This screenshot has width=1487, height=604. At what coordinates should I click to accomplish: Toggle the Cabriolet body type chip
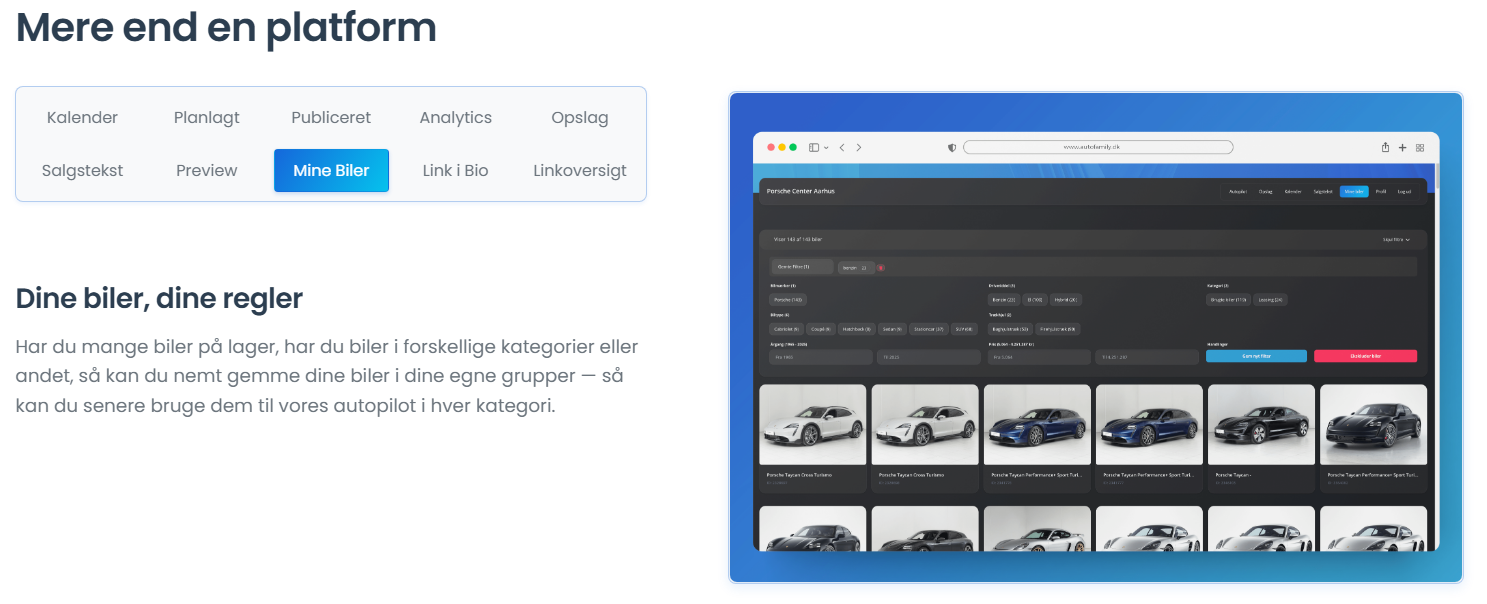[x=786, y=328]
